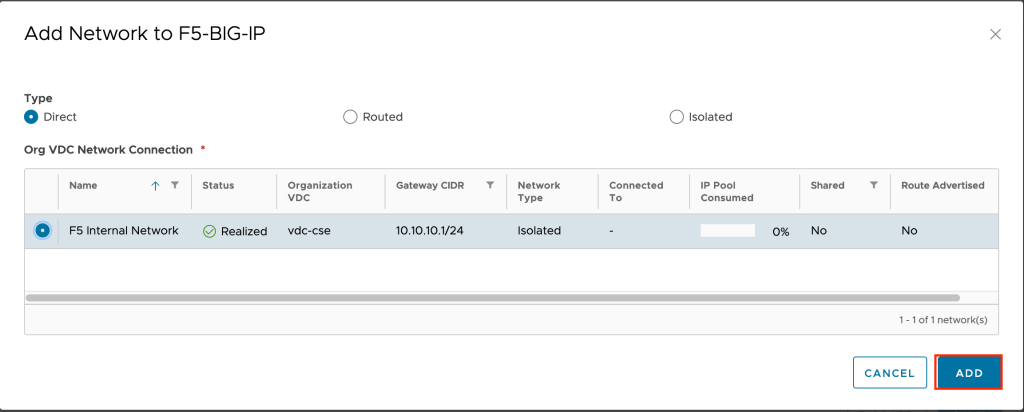The image size is (1024, 412).
Task: Pick the Isolated type radio button
Action: [676, 117]
